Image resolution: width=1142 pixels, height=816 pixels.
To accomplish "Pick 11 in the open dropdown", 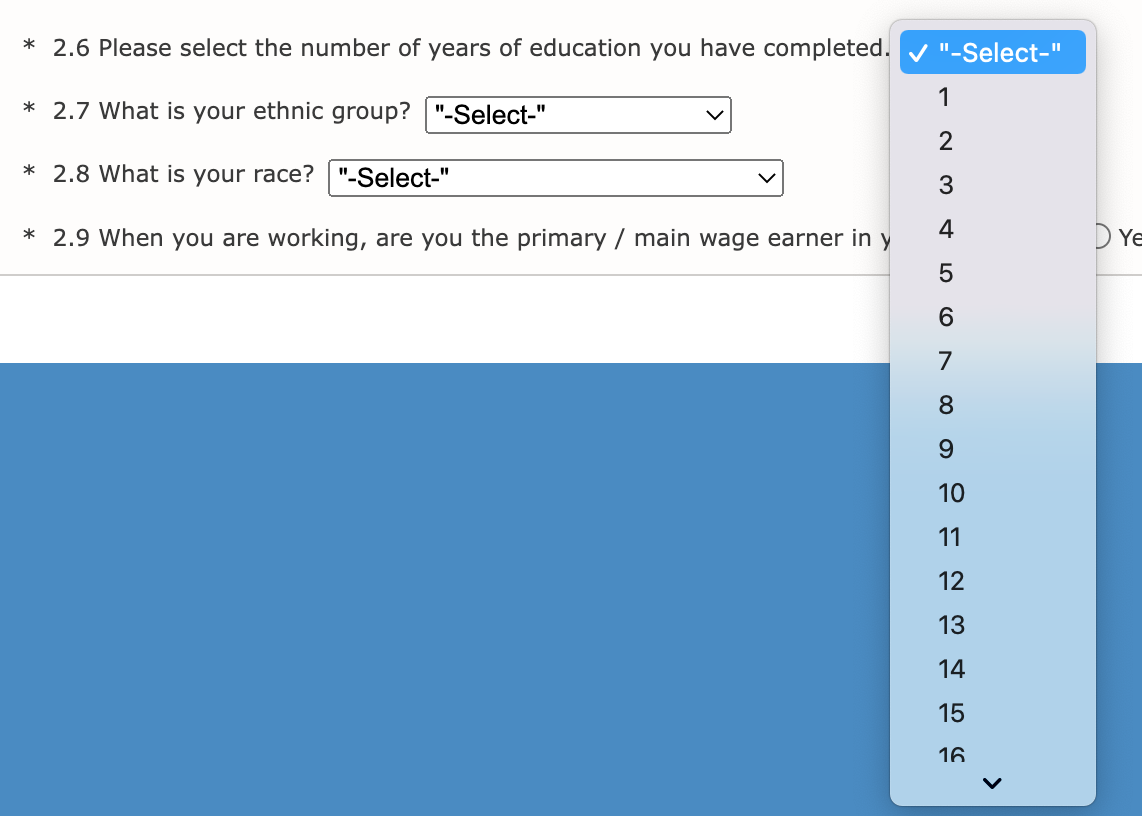I will click(950, 537).
